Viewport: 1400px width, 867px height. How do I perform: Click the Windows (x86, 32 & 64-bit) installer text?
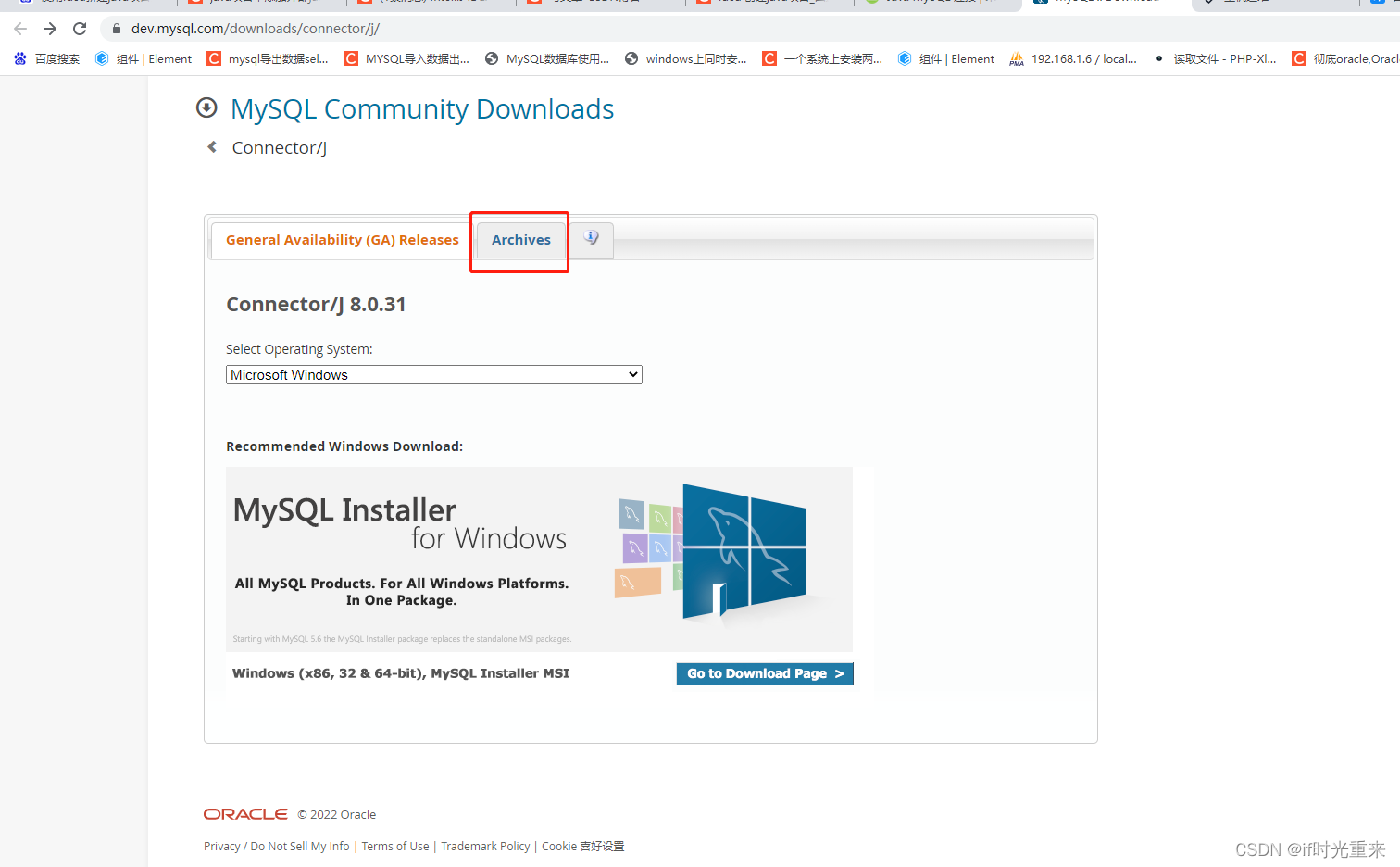[x=401, y=673]
